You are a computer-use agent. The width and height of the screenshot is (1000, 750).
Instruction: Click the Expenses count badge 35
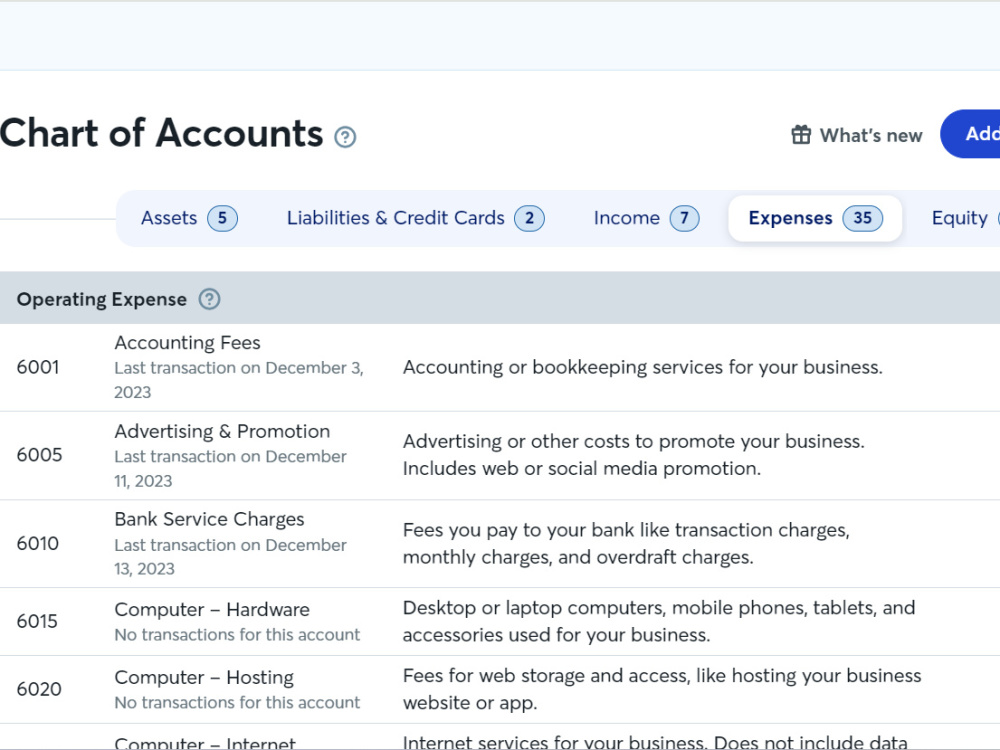pos(863,218)
